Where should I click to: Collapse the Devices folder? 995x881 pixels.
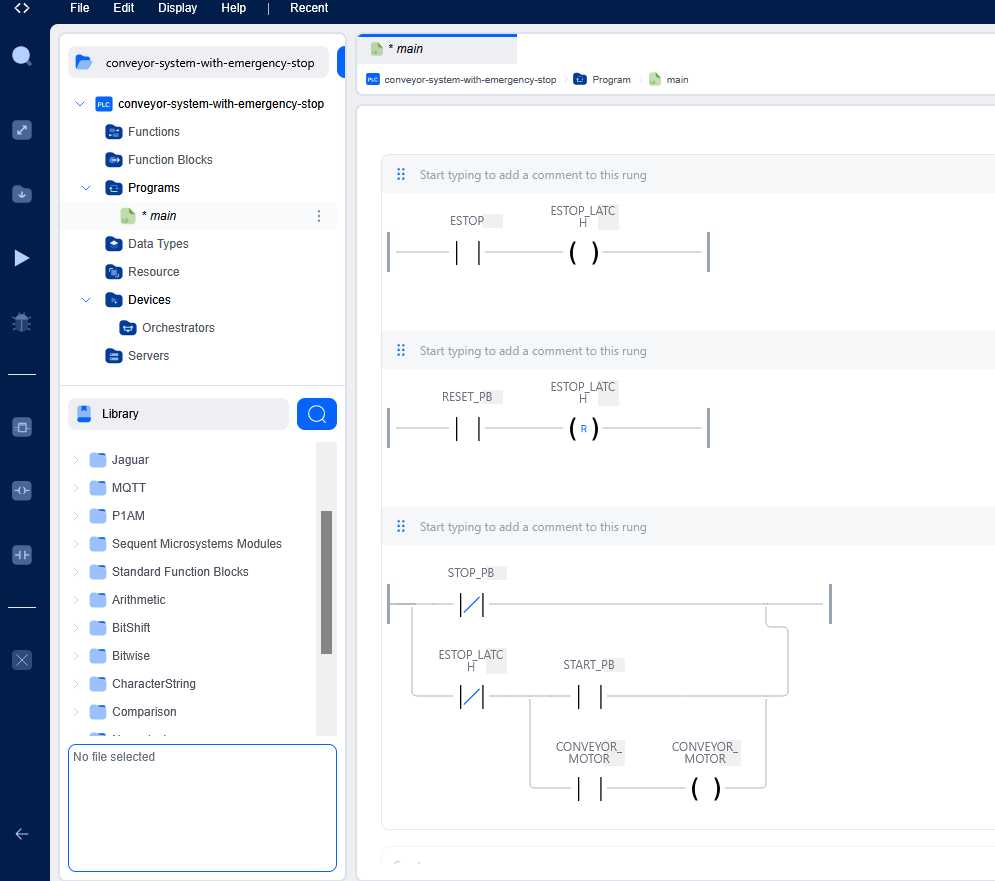(86, 300)
